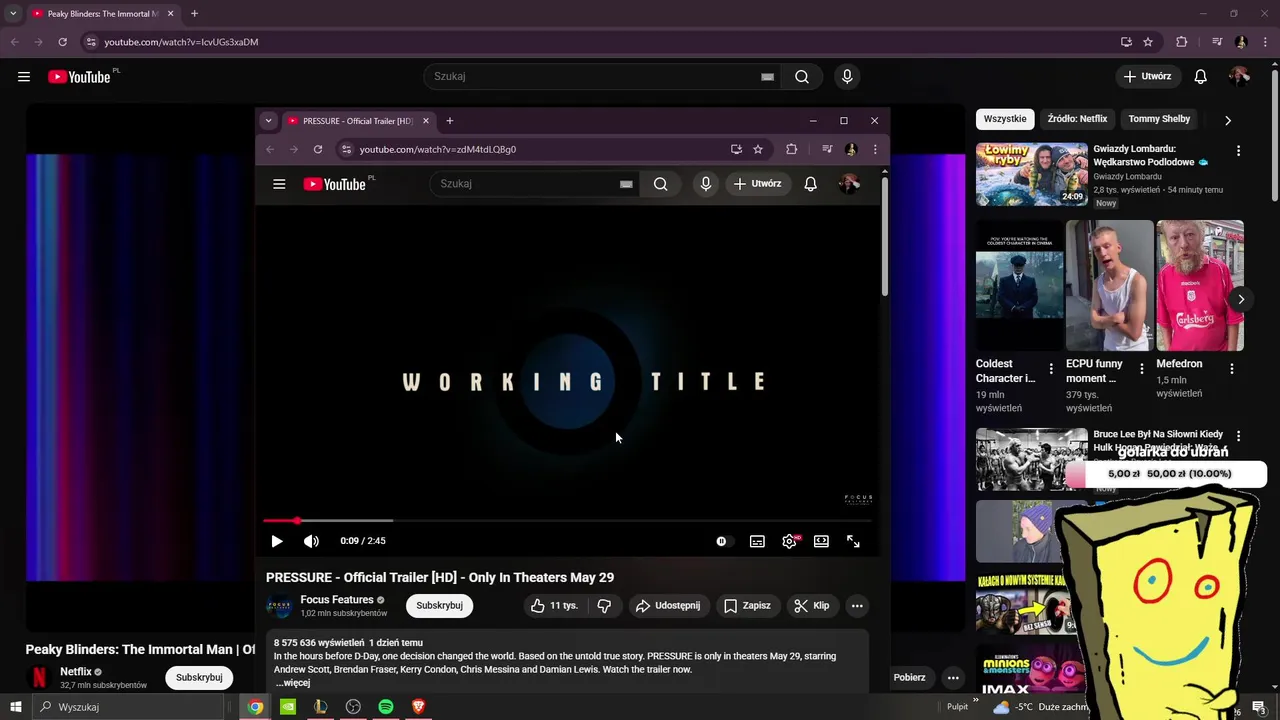Viewport: 1280px width, 720px height.
Task: Play the PRESSURE trailer video
Action: coord(277,541)
